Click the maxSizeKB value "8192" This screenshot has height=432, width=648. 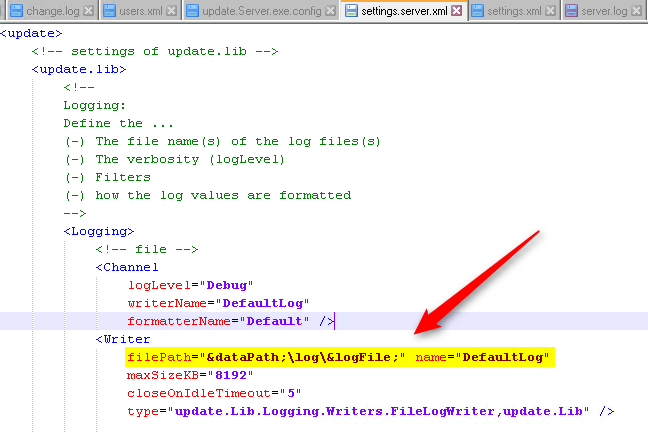[230, 375]
